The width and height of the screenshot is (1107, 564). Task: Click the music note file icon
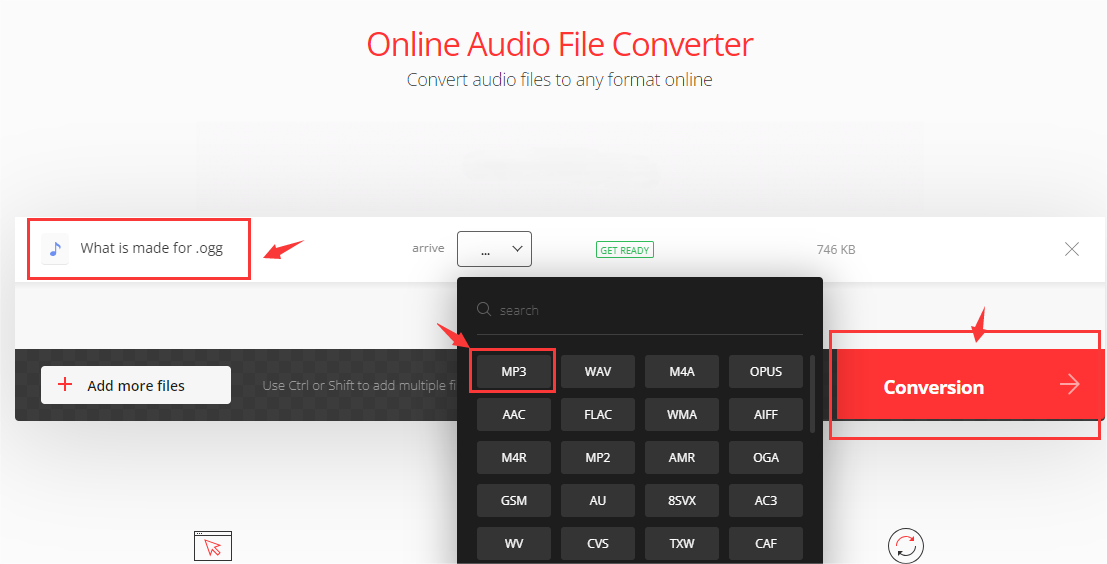point(55,249)
